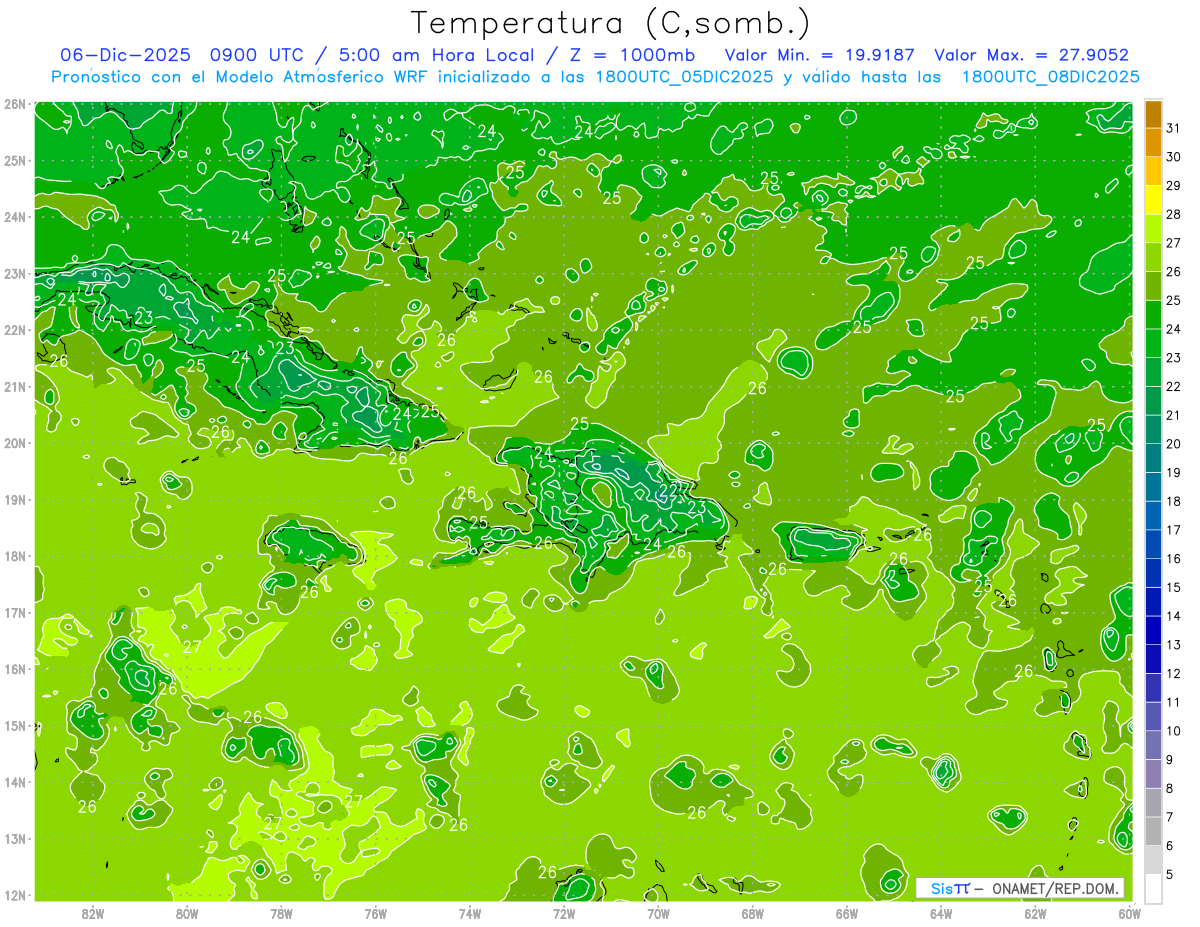This screenshot has height=927, width=1200.
Task: Pick the purple colorbar segment between 9 and 10
Action: click(1154, 745)
